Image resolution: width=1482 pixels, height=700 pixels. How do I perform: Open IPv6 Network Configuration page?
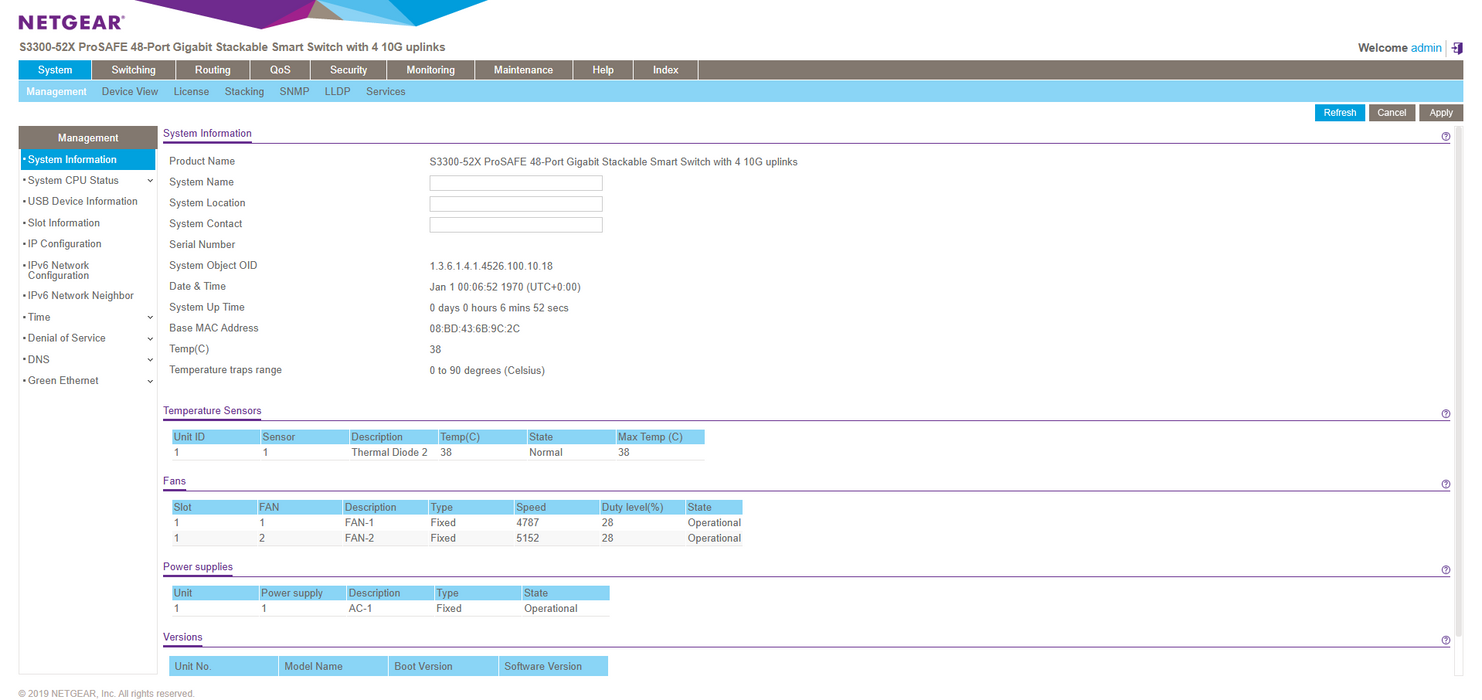pyautogui.click(x=58, y=270)
